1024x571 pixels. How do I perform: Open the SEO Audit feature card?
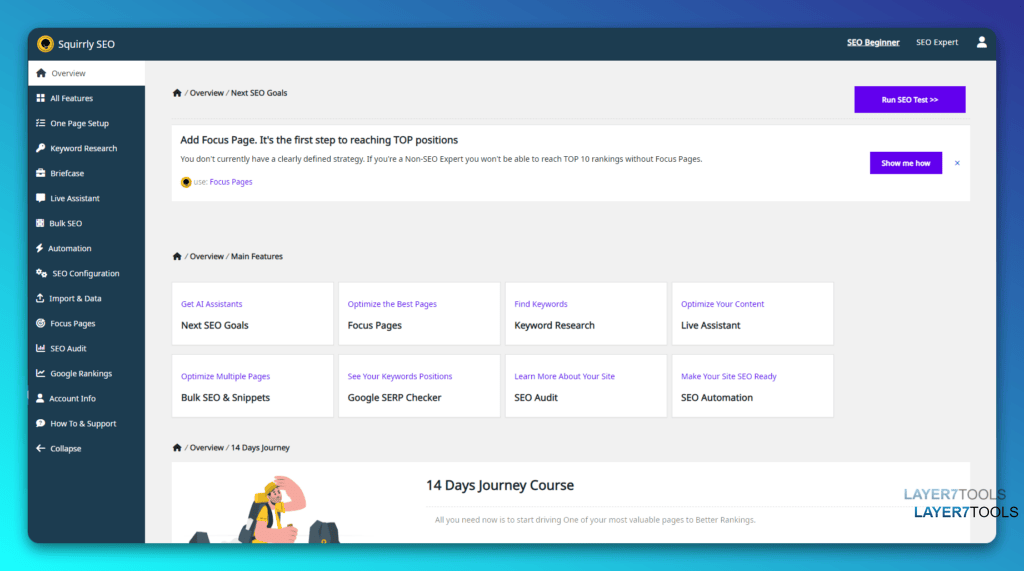pos(586,386)
